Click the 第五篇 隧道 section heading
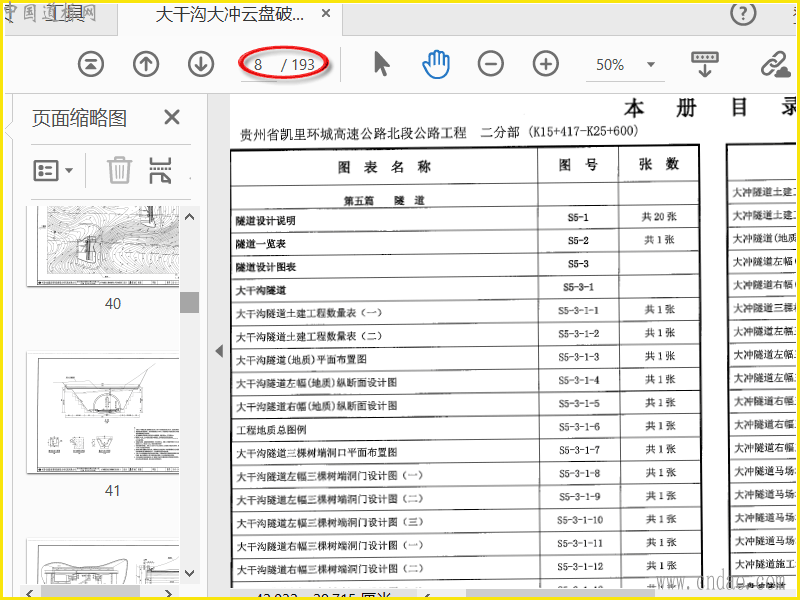The width and height of the screenshot is (800, 600). 384,201
